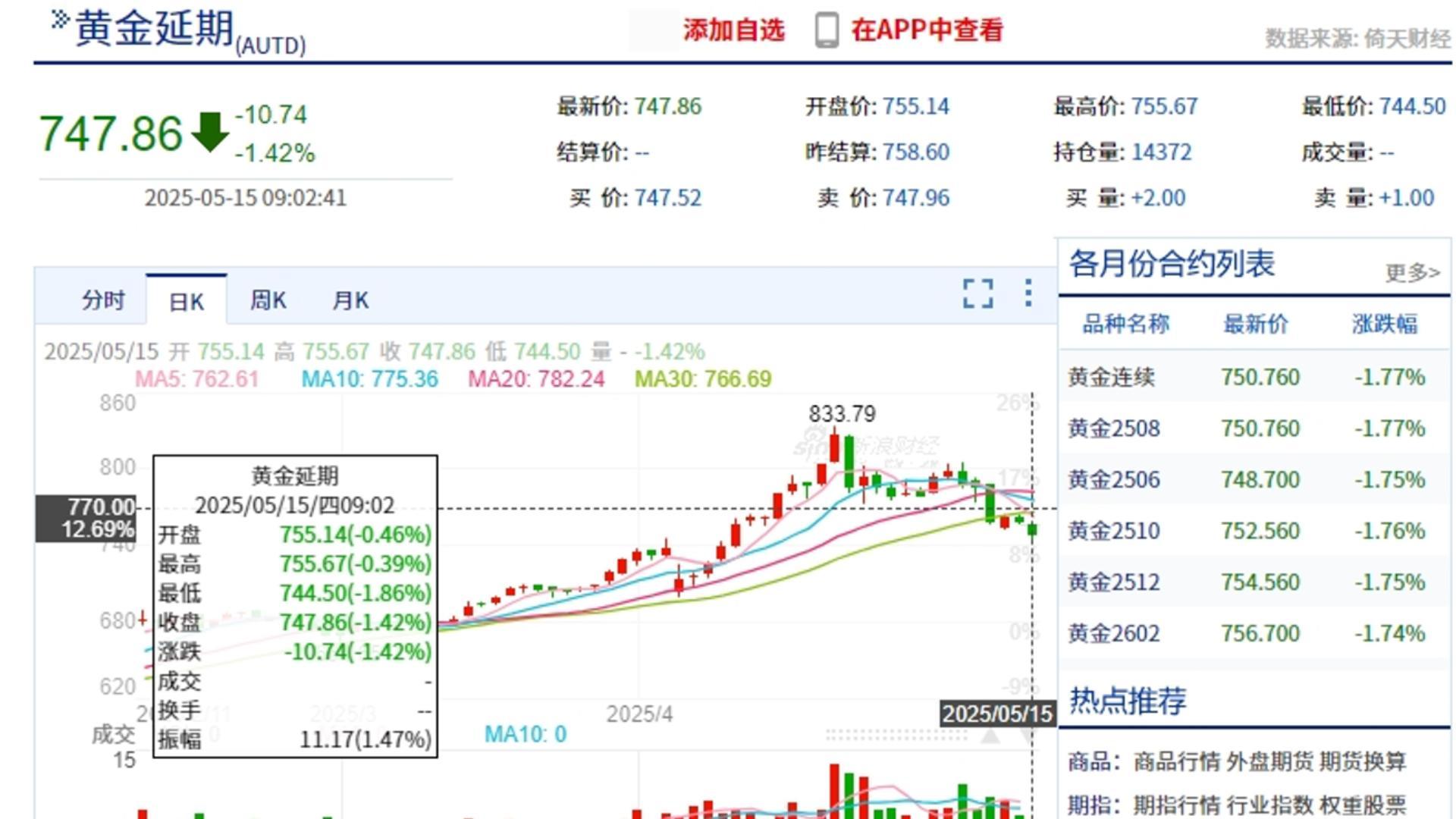The image size is (1456, 819).
Task: Switch to the 分时 chart tab
Action: point(103,300)
